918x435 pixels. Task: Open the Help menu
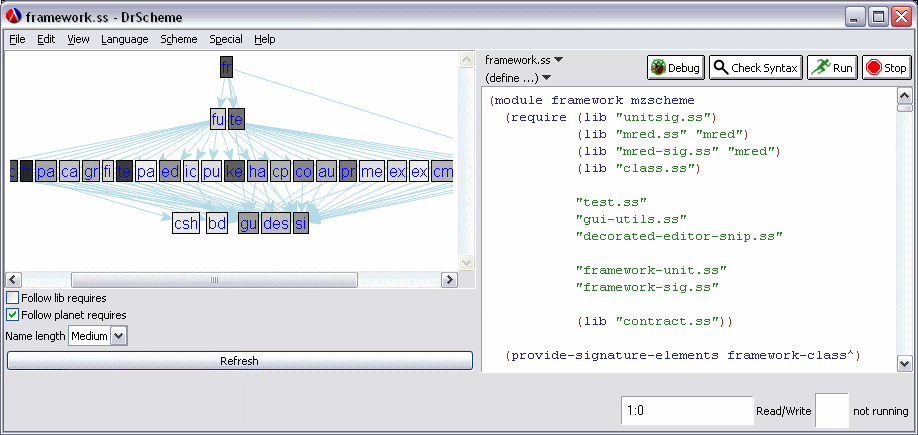(265, 39)
